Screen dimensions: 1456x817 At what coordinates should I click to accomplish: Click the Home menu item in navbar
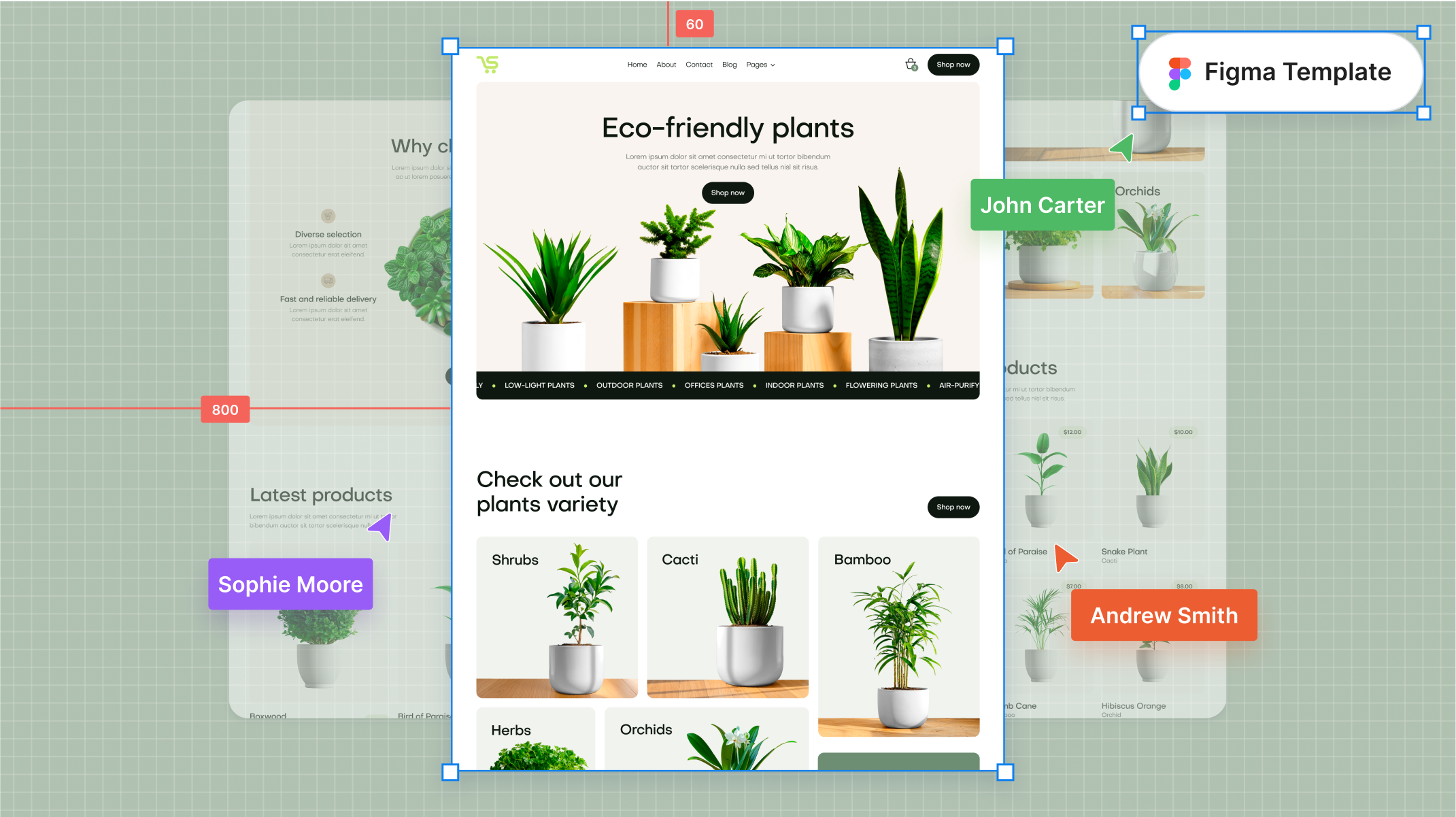coord(637,65)
